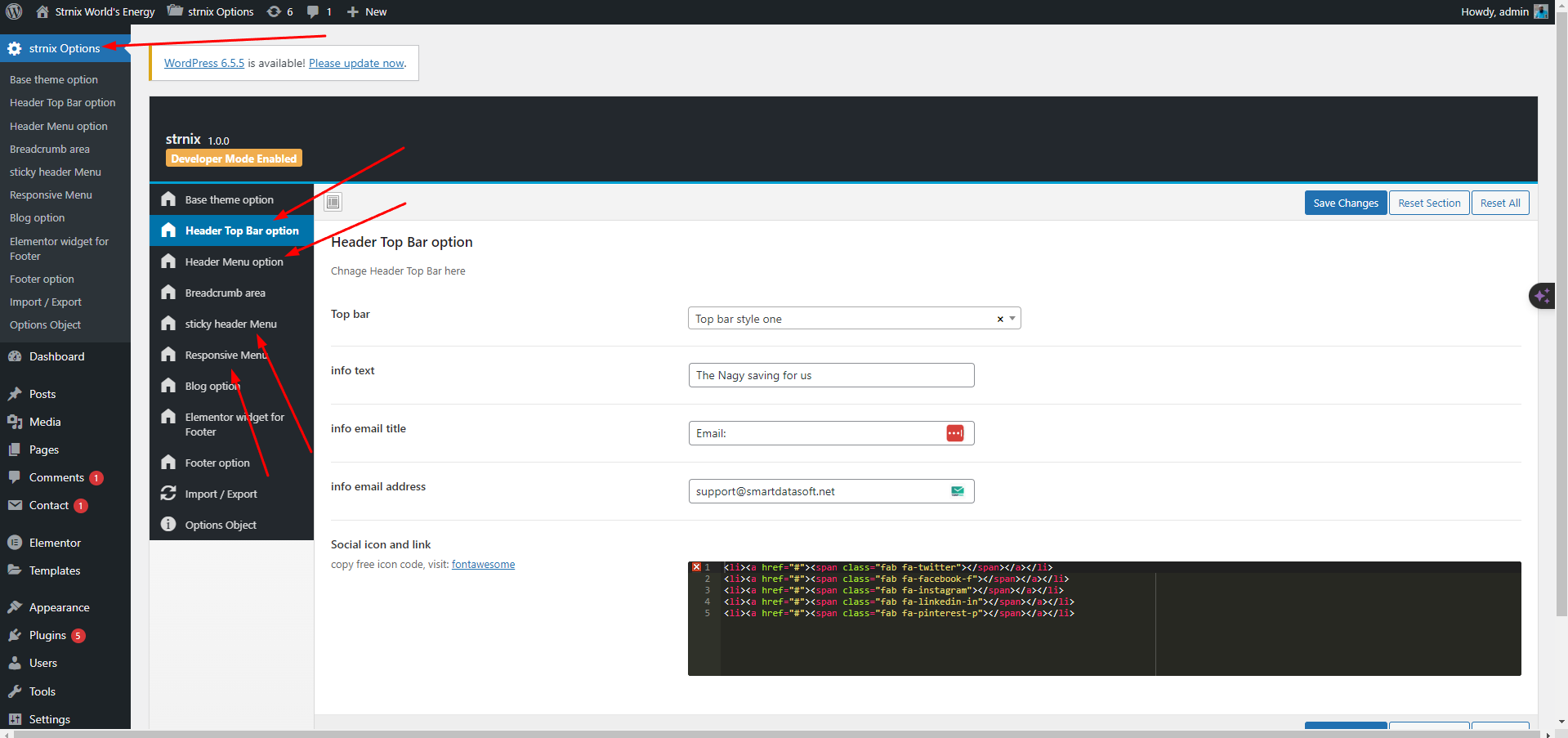
Task: Open strnix Options in top admin bar
Action: coord(211,11)
